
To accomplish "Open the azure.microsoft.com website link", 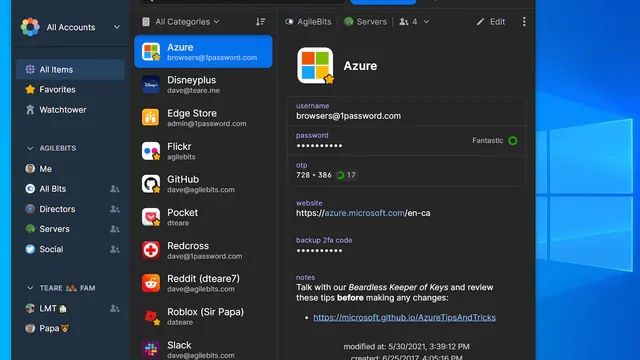I will point(363,213).
